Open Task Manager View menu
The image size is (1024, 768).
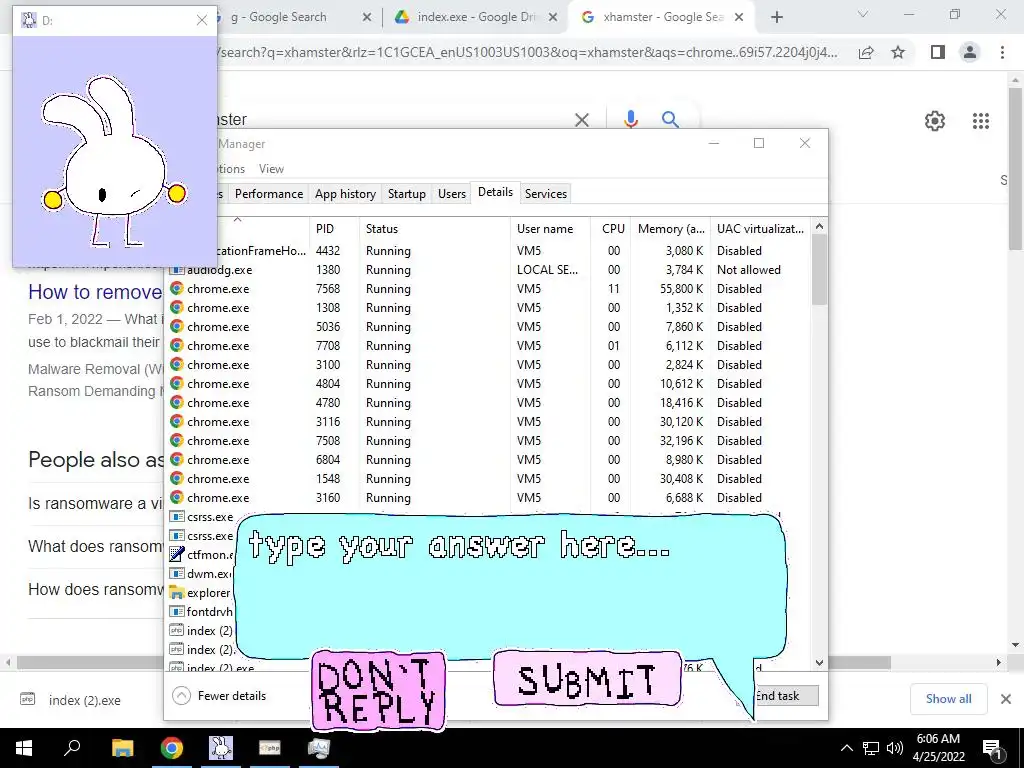coord(271,168)
